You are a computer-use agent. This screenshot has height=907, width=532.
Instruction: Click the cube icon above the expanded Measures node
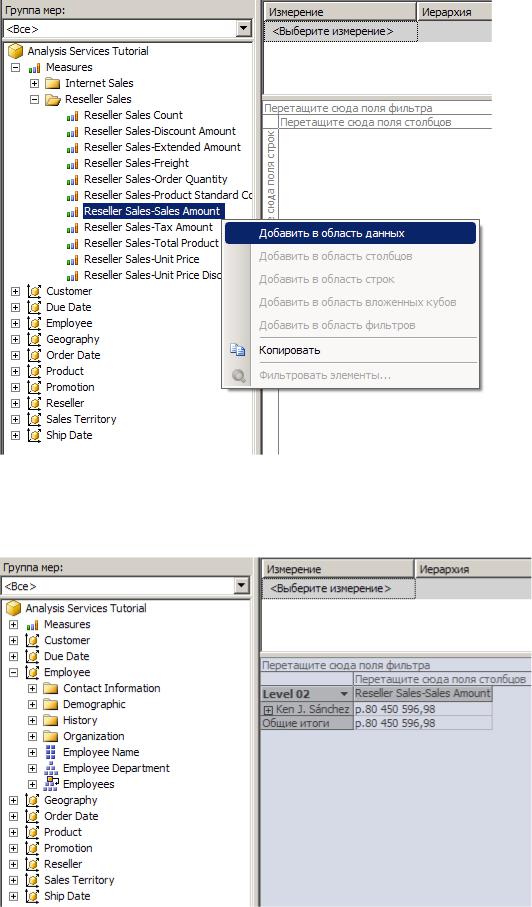[x=15, y=51]
